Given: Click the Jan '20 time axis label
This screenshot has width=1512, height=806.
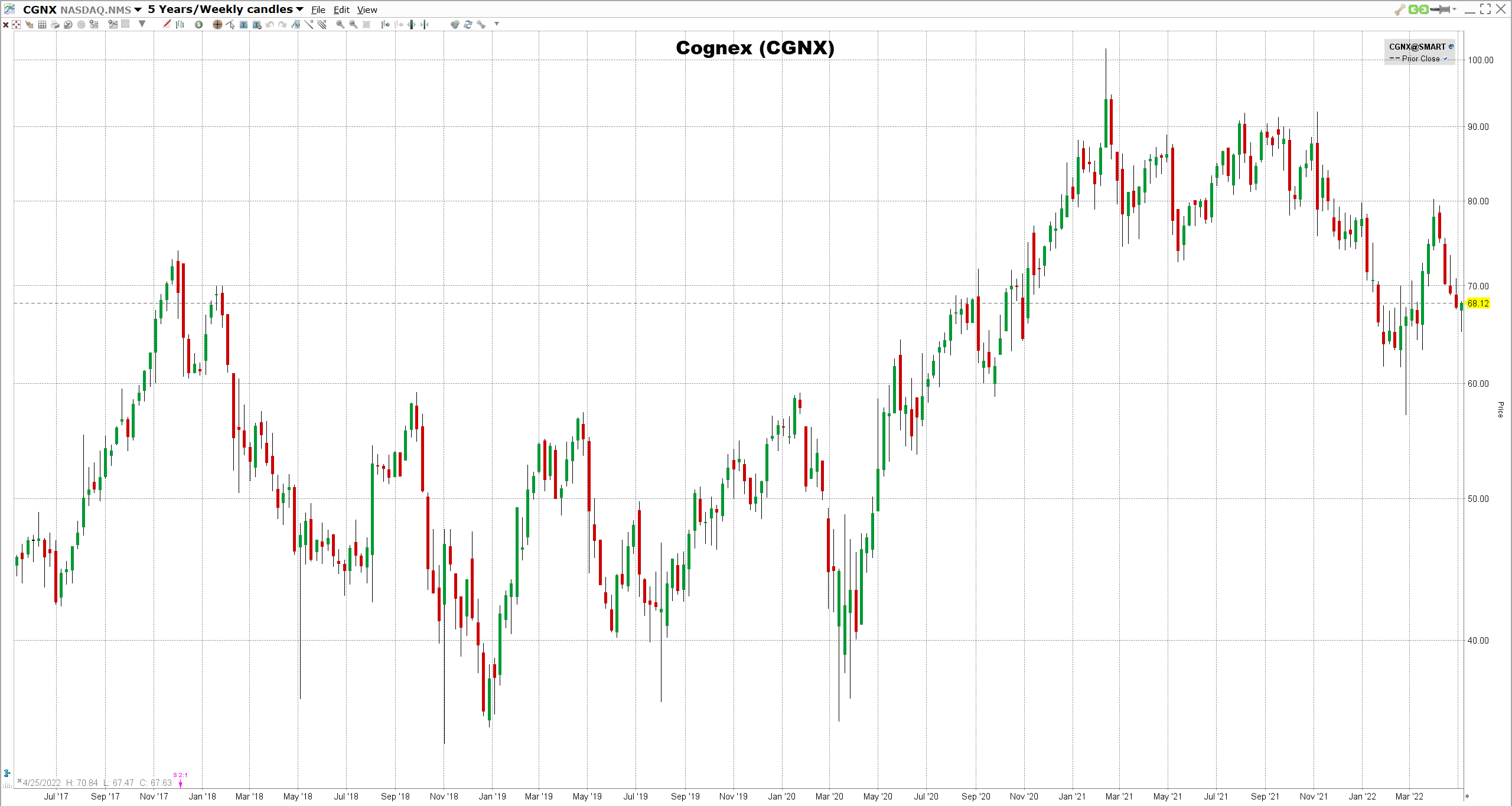Looking at the screenshot, I should click(x=781, y=797).
